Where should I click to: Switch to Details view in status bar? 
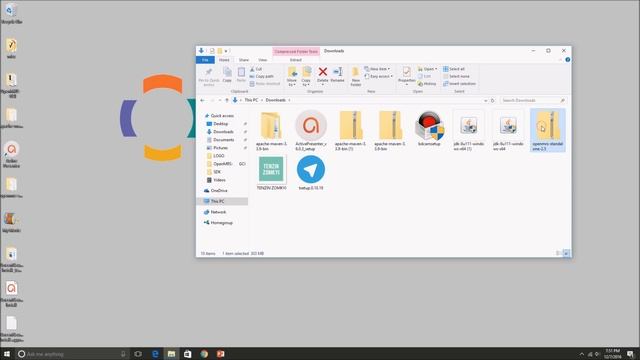point(558,253)
